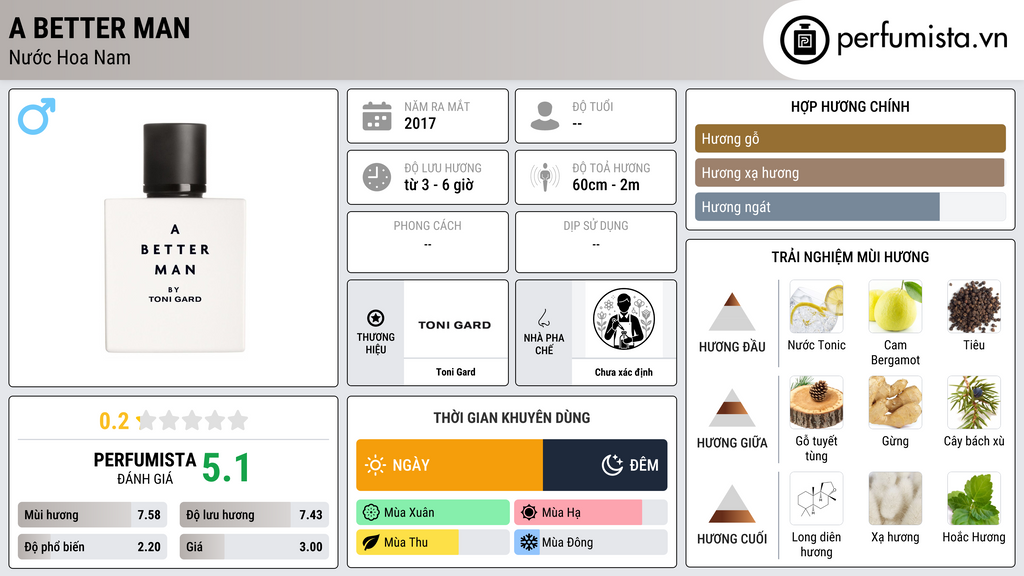Click the A BETTER MAN title
Screen dimensions: 1024x576
(x=100, y=28)
